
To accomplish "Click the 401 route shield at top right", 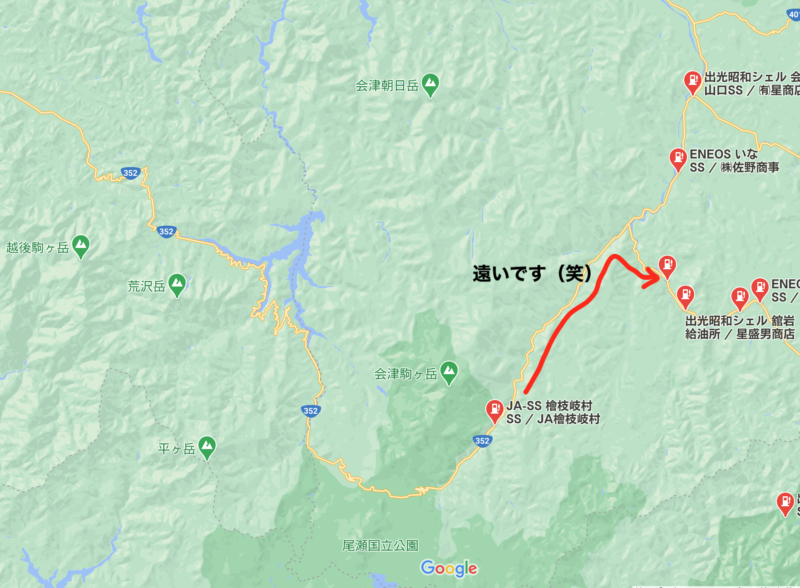I will coord(793,15).
